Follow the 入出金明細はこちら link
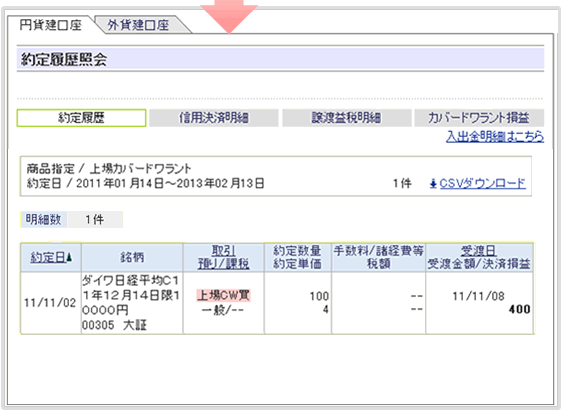Image resolution: width=562 pixels, height=412 pixels. (495, 136)
